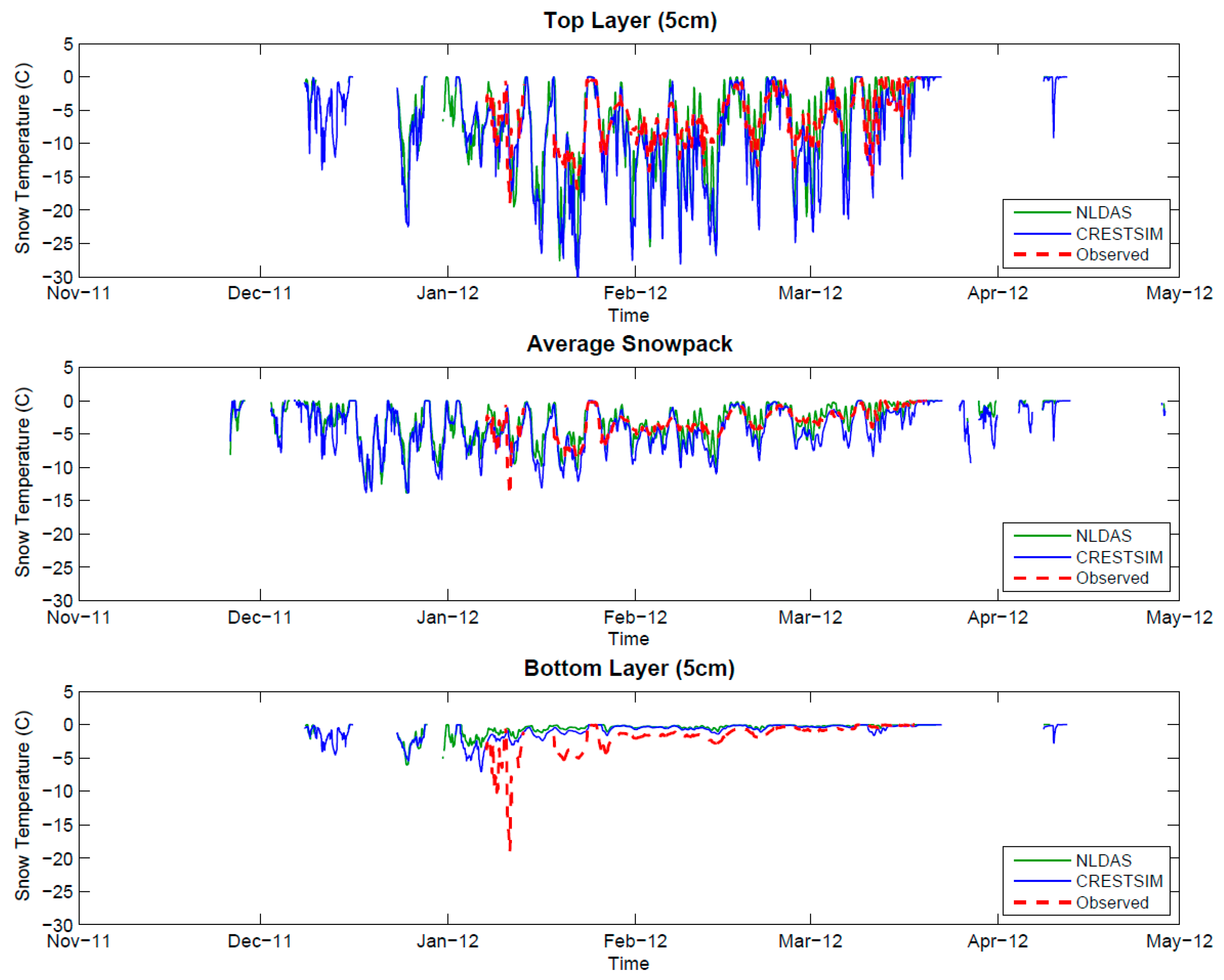Click 'Dec-11' tick label under Bottom Layer plot
Image resolution: width=1224 pixels, height=980 pixels.
(x=259, y=942)
